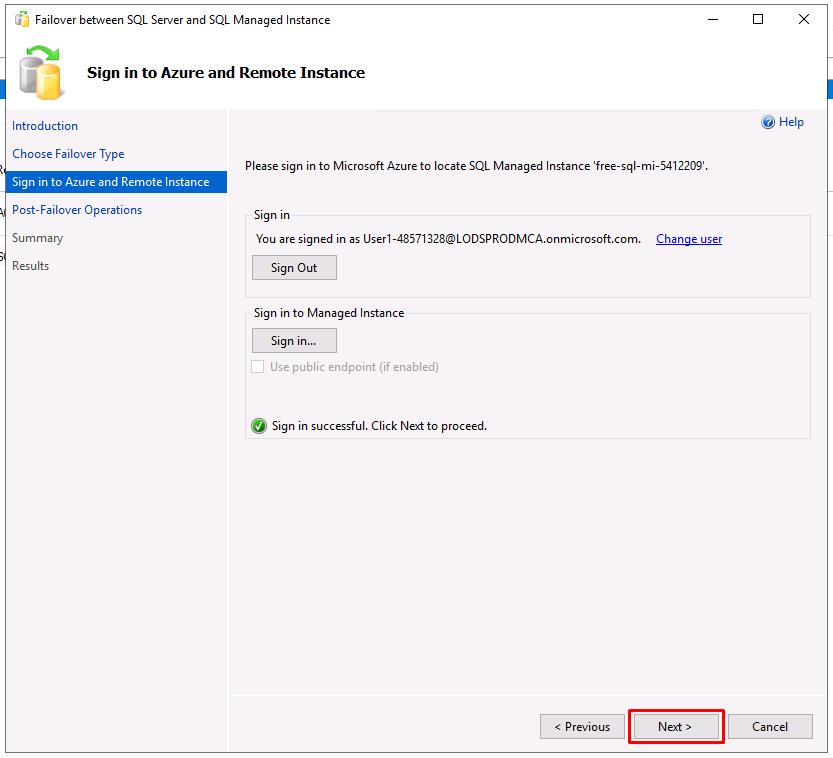Proceed with the Next button
The height and width of the screenshot is (758, 833).
click(676, 727)
